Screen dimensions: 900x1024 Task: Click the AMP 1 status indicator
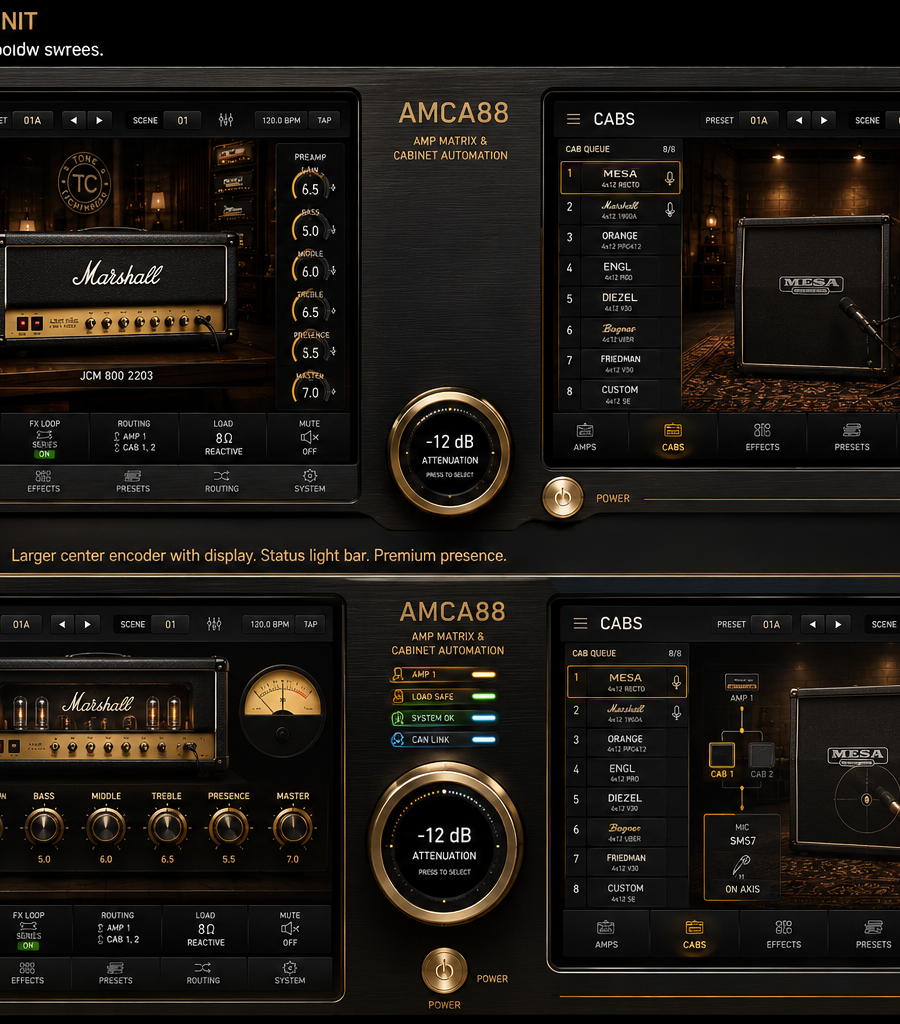(443, 675)
